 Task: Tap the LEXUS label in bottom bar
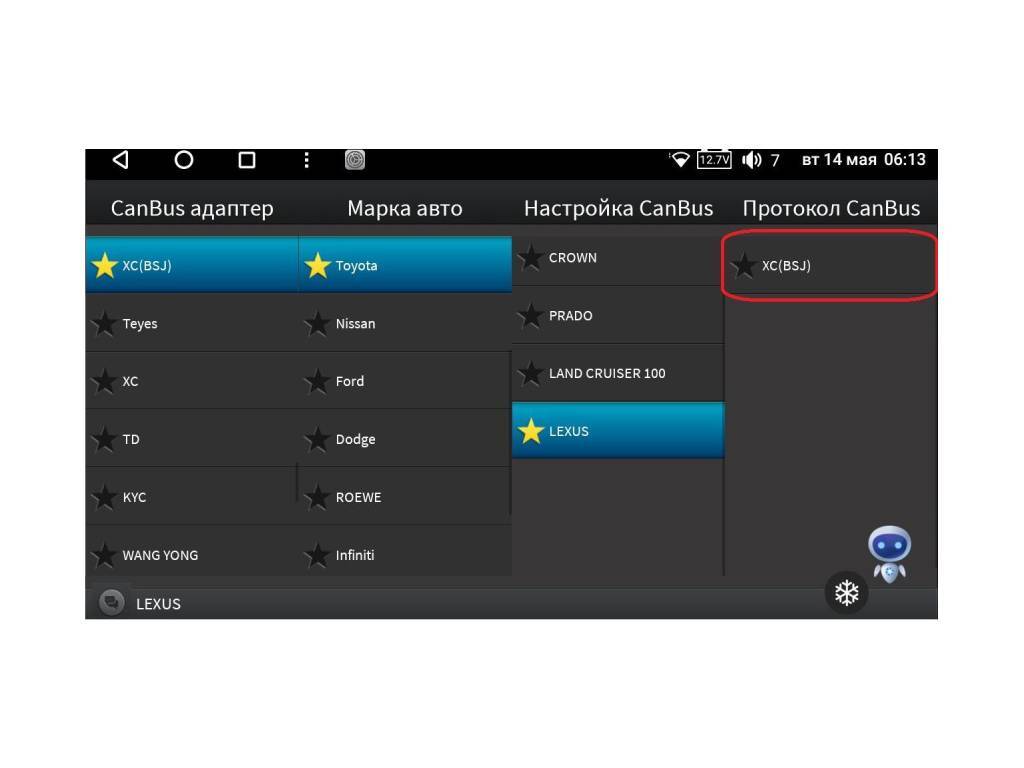[158, 604]
